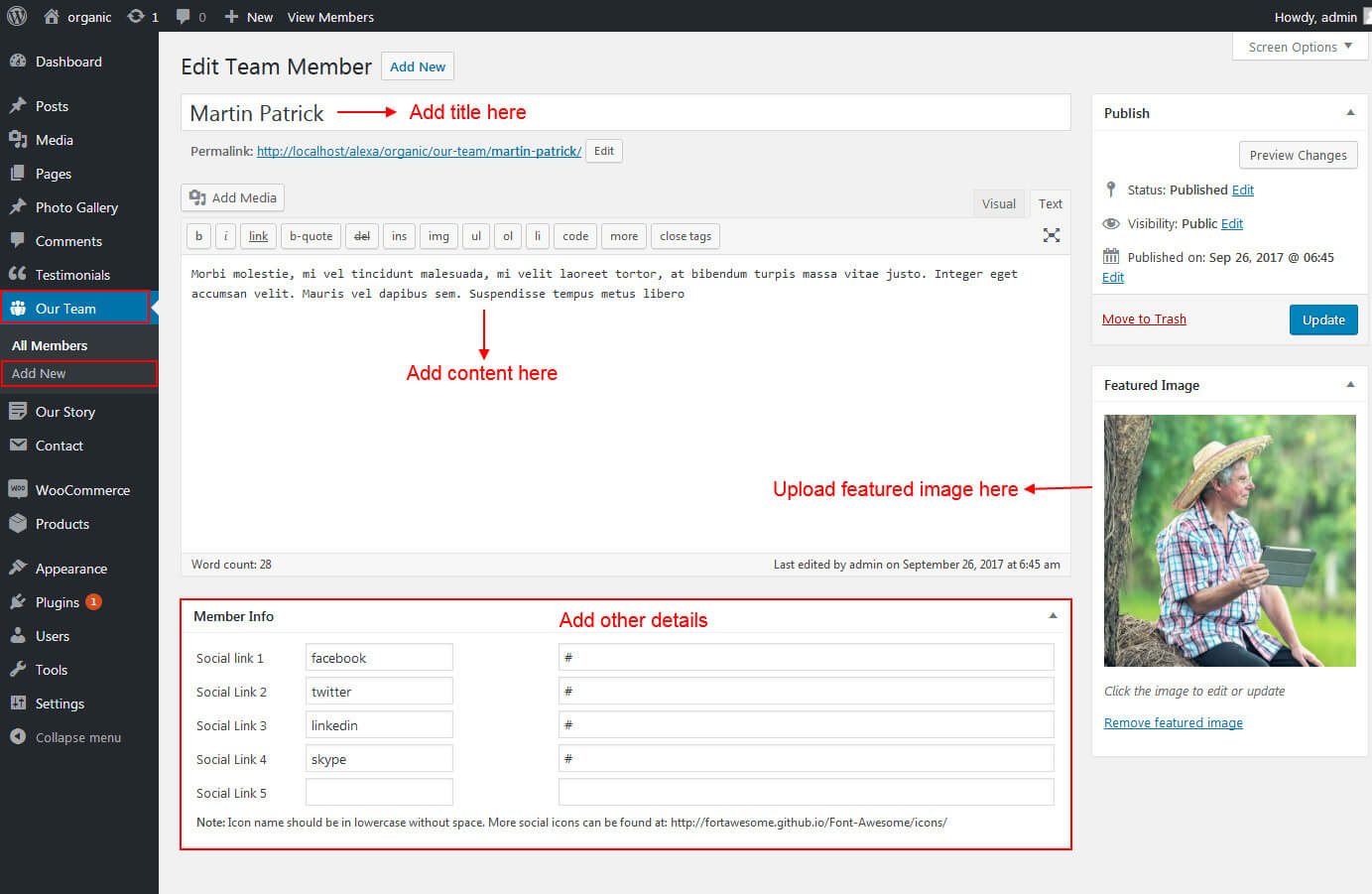The height and width of the screenshot is (894, 1372).
Task: Click the featured image thumbnail
Action: click(x=1230, y=541)
